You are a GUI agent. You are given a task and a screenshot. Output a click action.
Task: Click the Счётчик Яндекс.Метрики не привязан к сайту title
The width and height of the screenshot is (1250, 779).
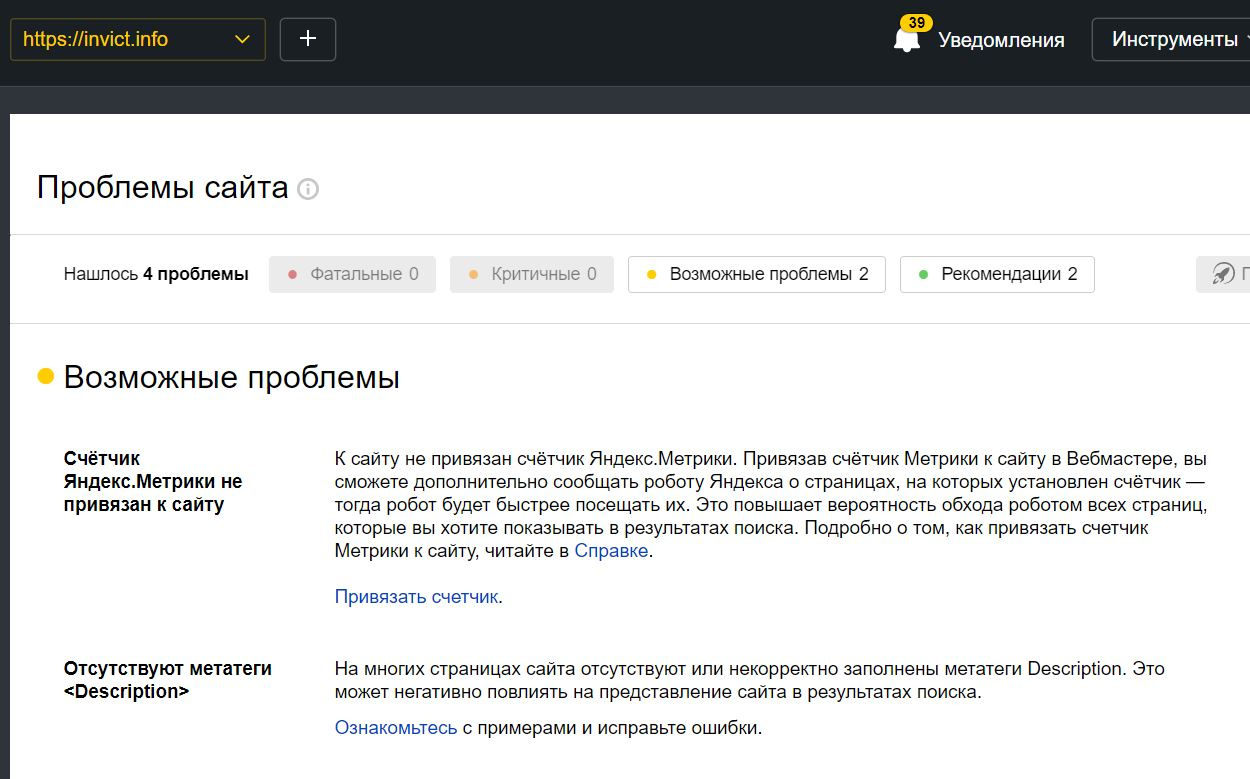click(153, 482)
